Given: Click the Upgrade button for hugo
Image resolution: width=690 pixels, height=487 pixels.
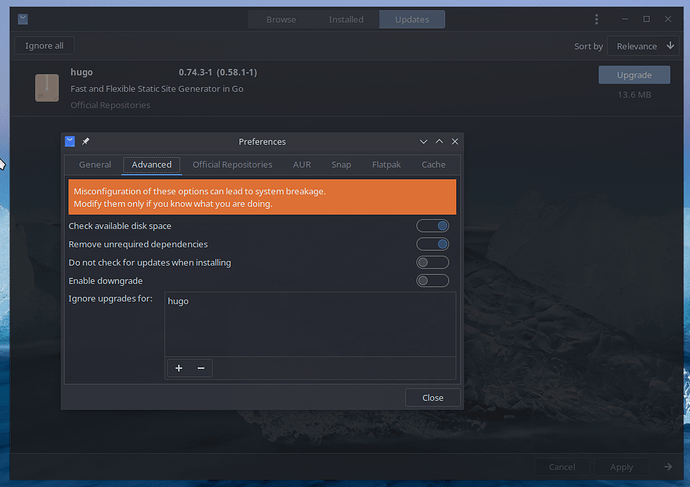Looking at the screenshot, I should click(634, 75).
